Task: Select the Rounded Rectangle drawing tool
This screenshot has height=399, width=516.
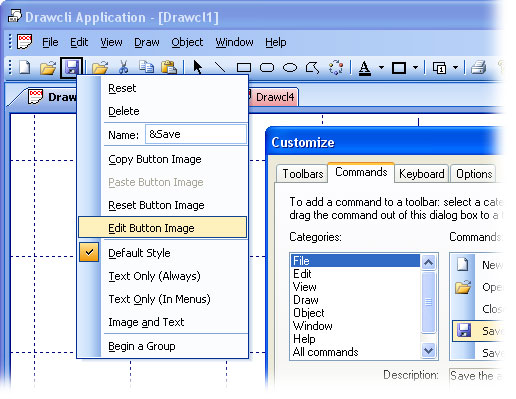Action: click(267, 68)
